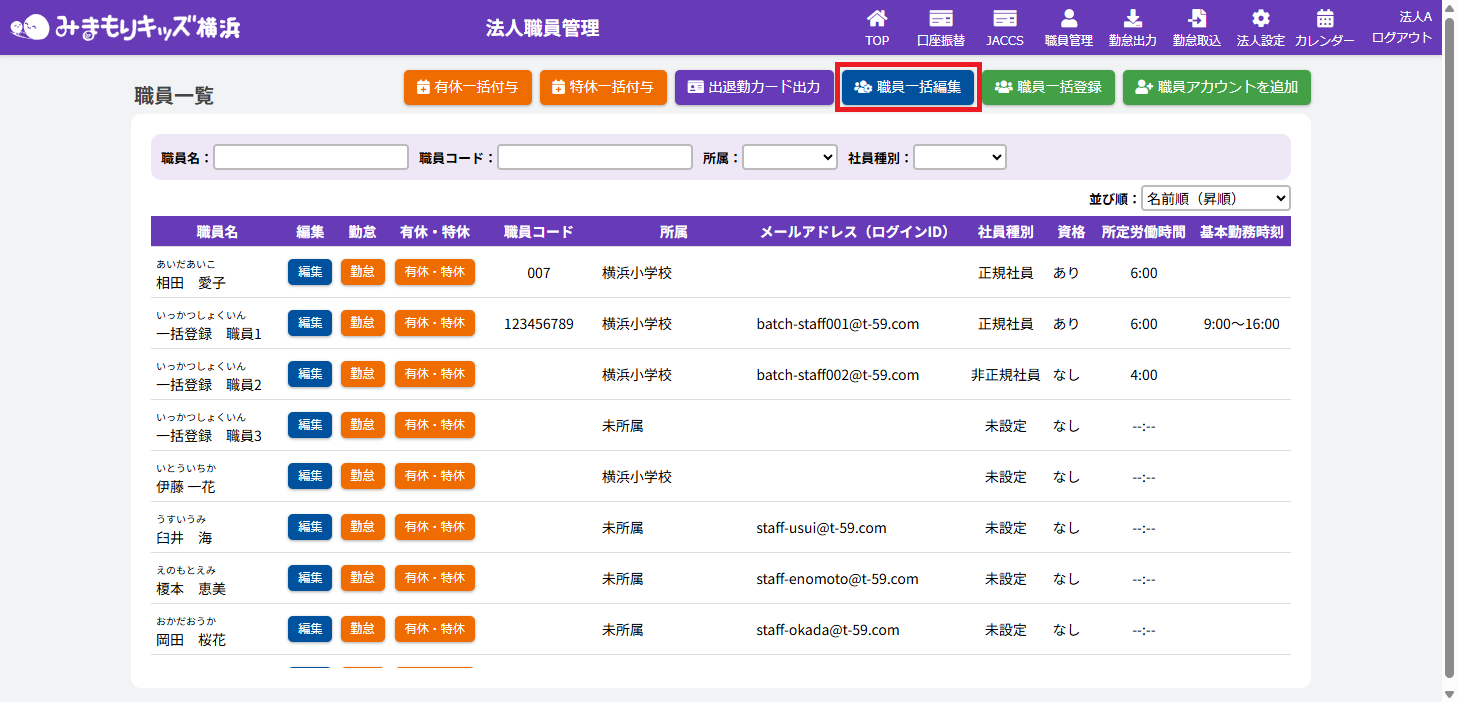
Task: Open カレンダー calendar icon
Action: click(x=1324, y=19)
